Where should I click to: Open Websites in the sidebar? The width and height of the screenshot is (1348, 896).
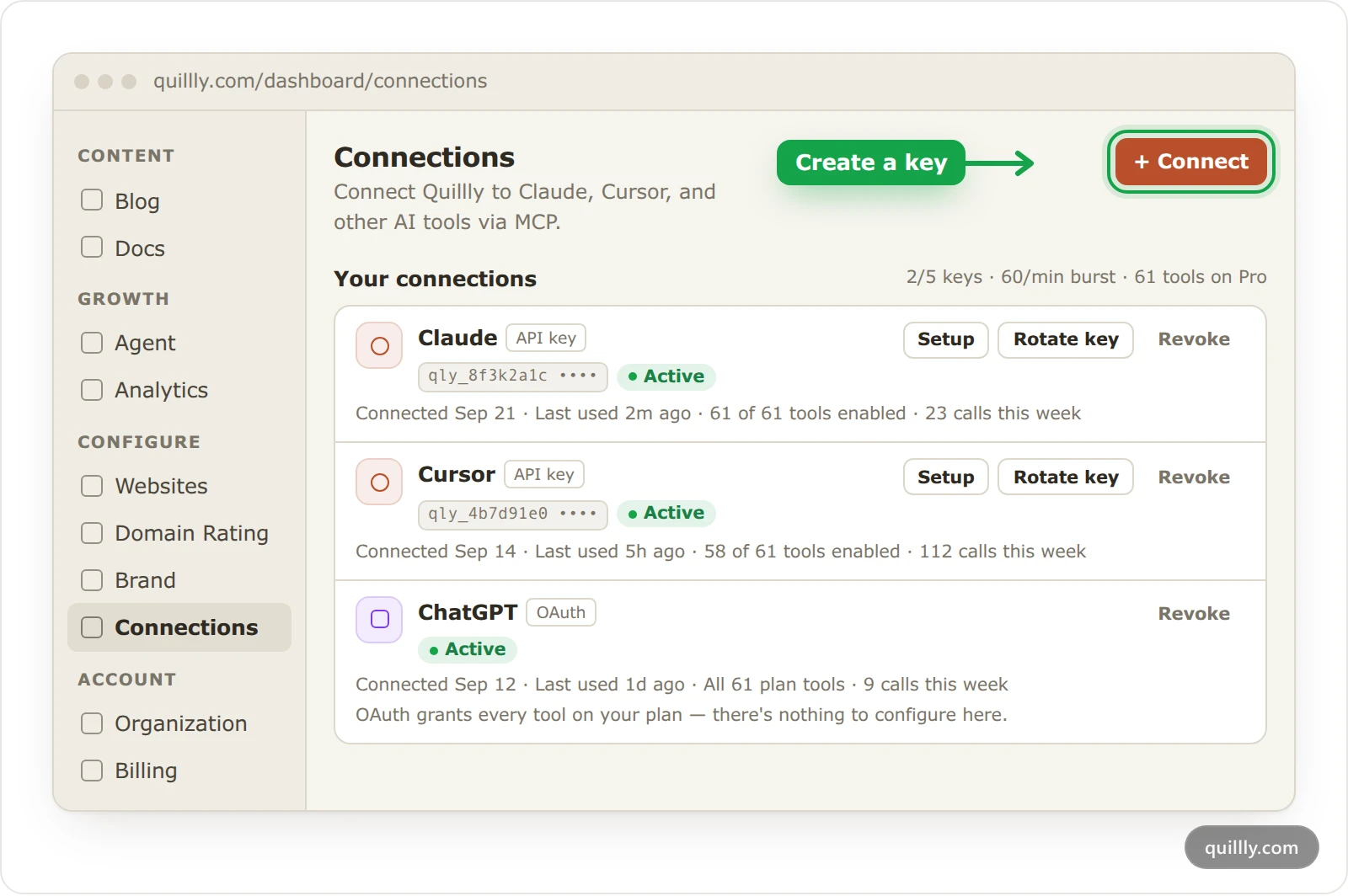(x=179, y=486)
